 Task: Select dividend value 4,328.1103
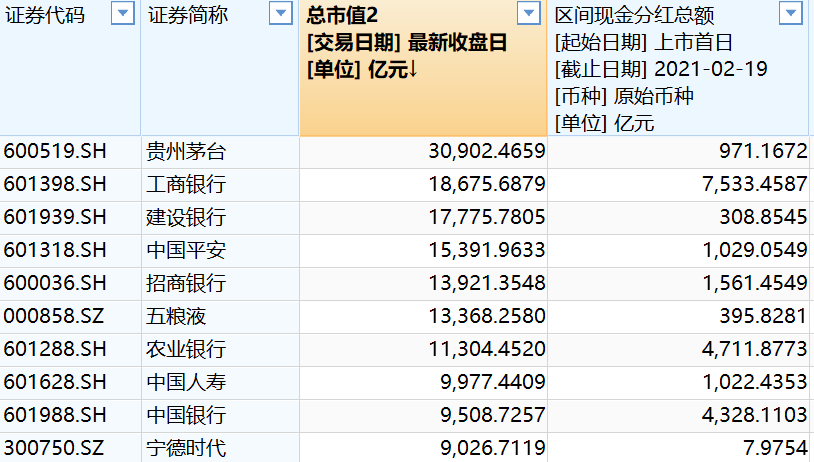point(679,415)
